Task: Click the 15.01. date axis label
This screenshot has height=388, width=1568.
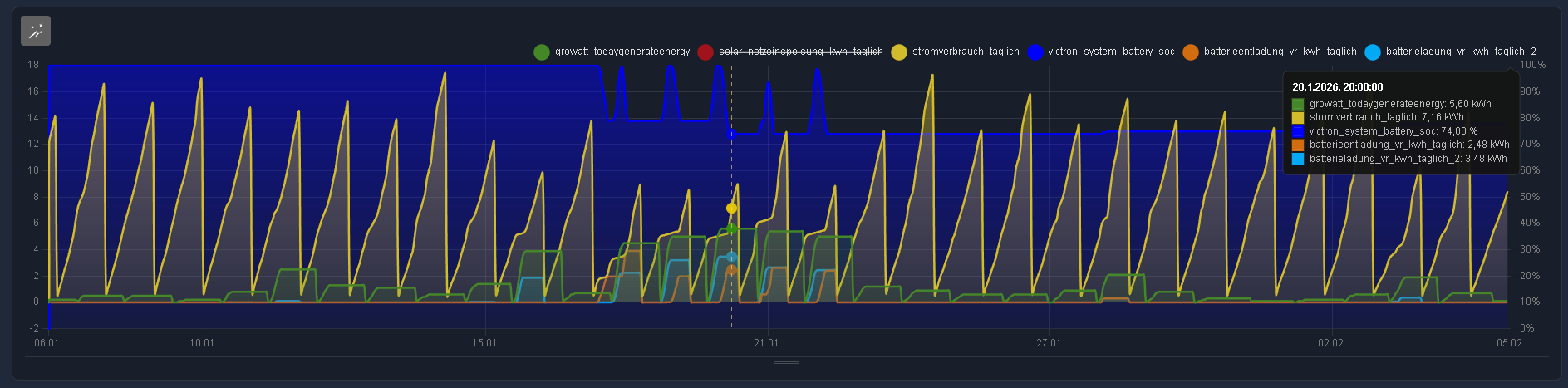Action: [x=485, y=343]
